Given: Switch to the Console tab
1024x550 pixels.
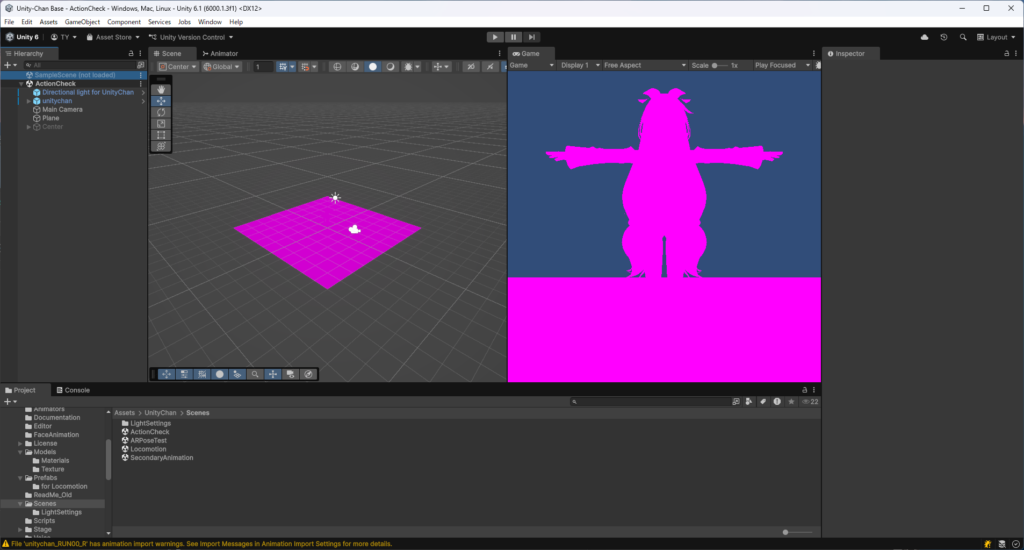Looking at the screenshot, I should pyautogui.click(x=76, y=390).
